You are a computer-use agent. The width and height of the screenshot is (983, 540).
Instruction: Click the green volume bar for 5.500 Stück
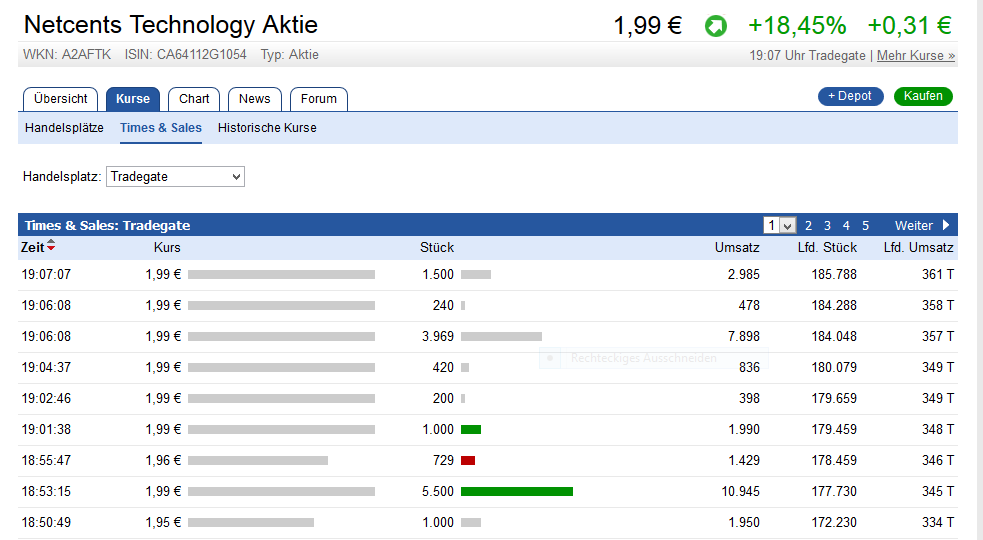(x=516, y=492)
